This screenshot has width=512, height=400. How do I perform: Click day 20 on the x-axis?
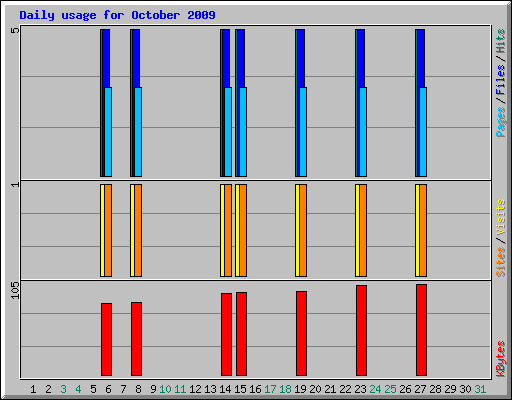(x=315, y=389)
